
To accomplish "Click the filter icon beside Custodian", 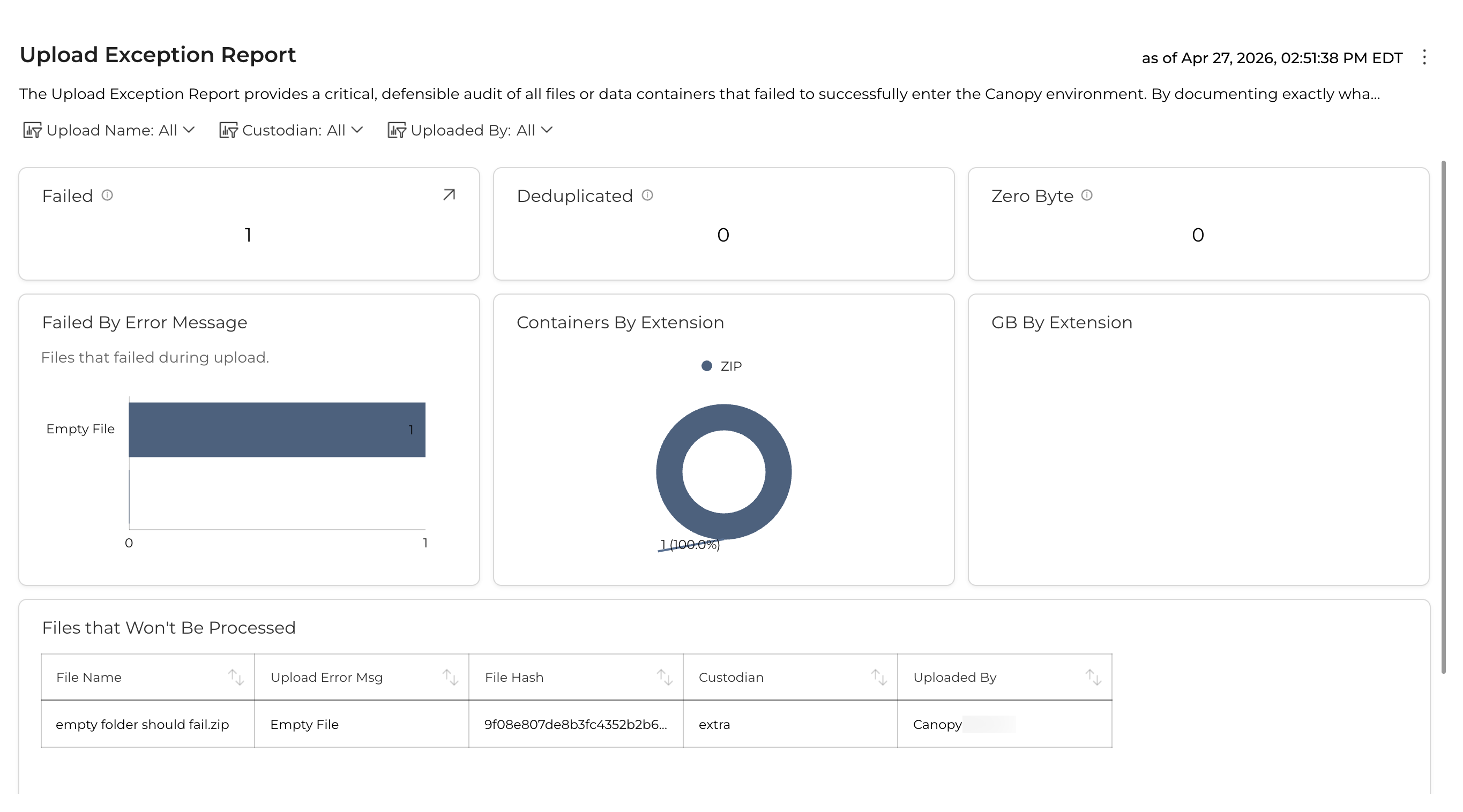I will pos(229,130).
